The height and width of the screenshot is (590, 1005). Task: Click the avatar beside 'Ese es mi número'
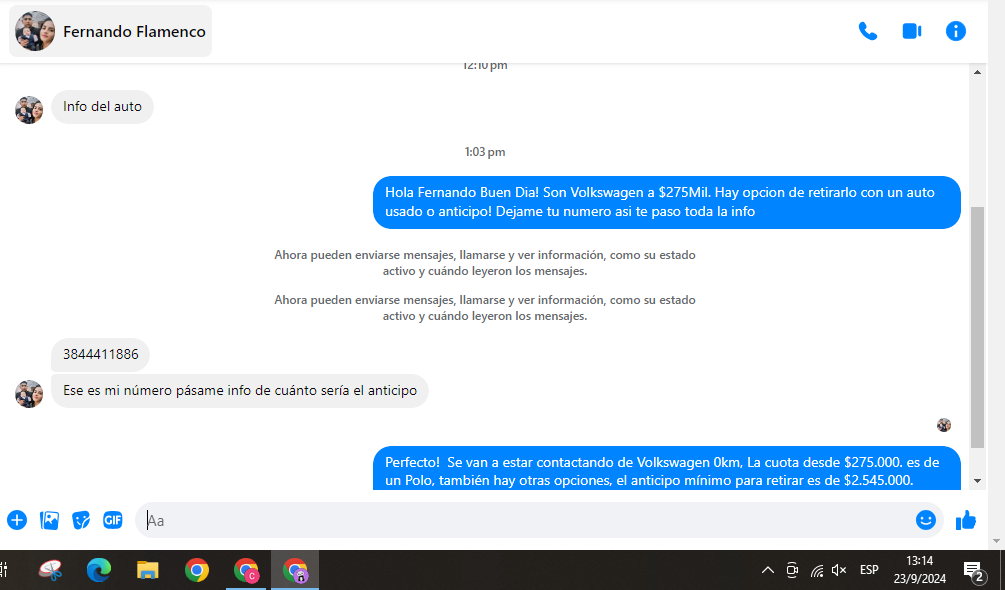(x=29, y=394)
